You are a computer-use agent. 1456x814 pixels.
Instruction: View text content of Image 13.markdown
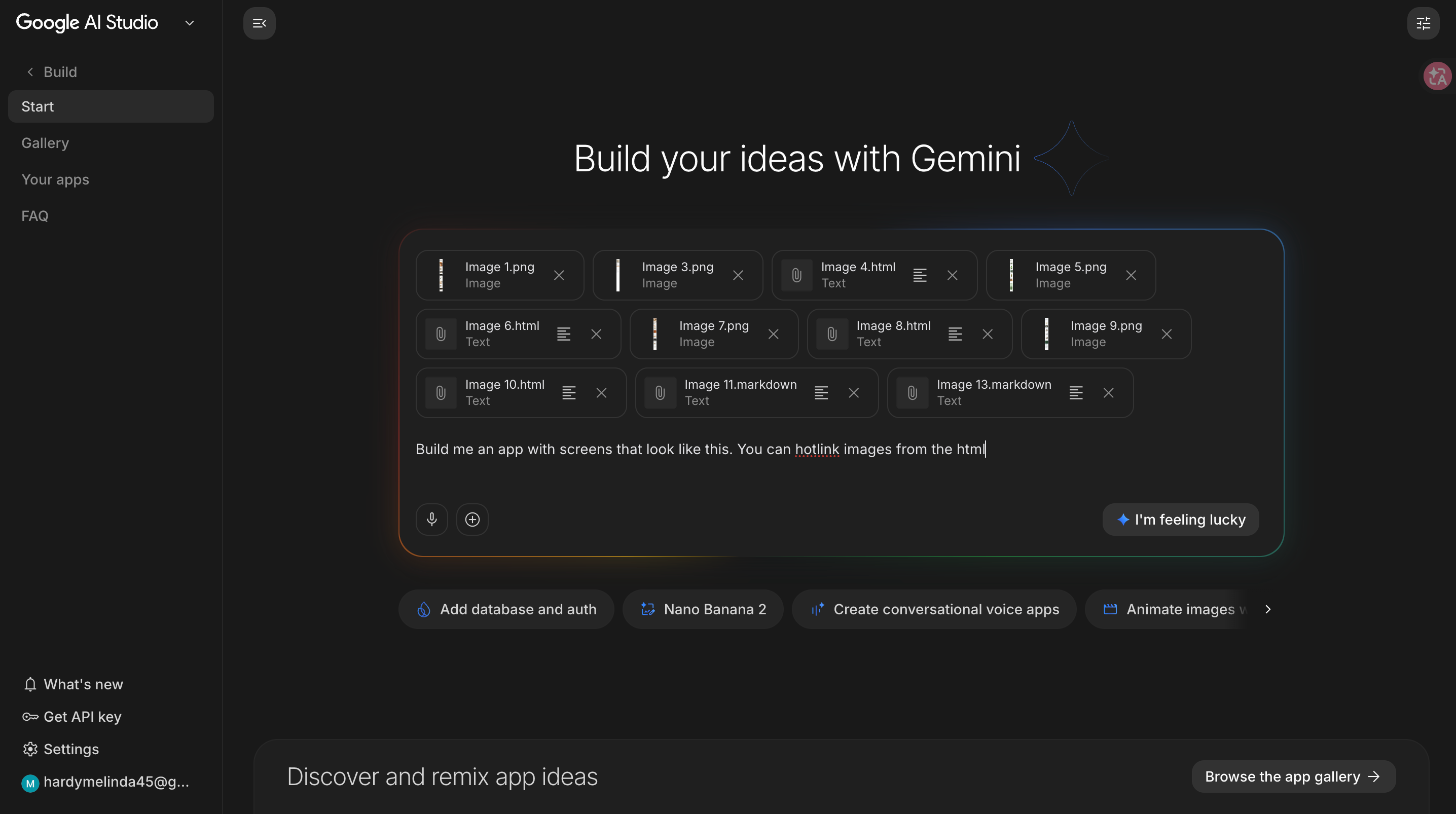[x=1076, y=393]
